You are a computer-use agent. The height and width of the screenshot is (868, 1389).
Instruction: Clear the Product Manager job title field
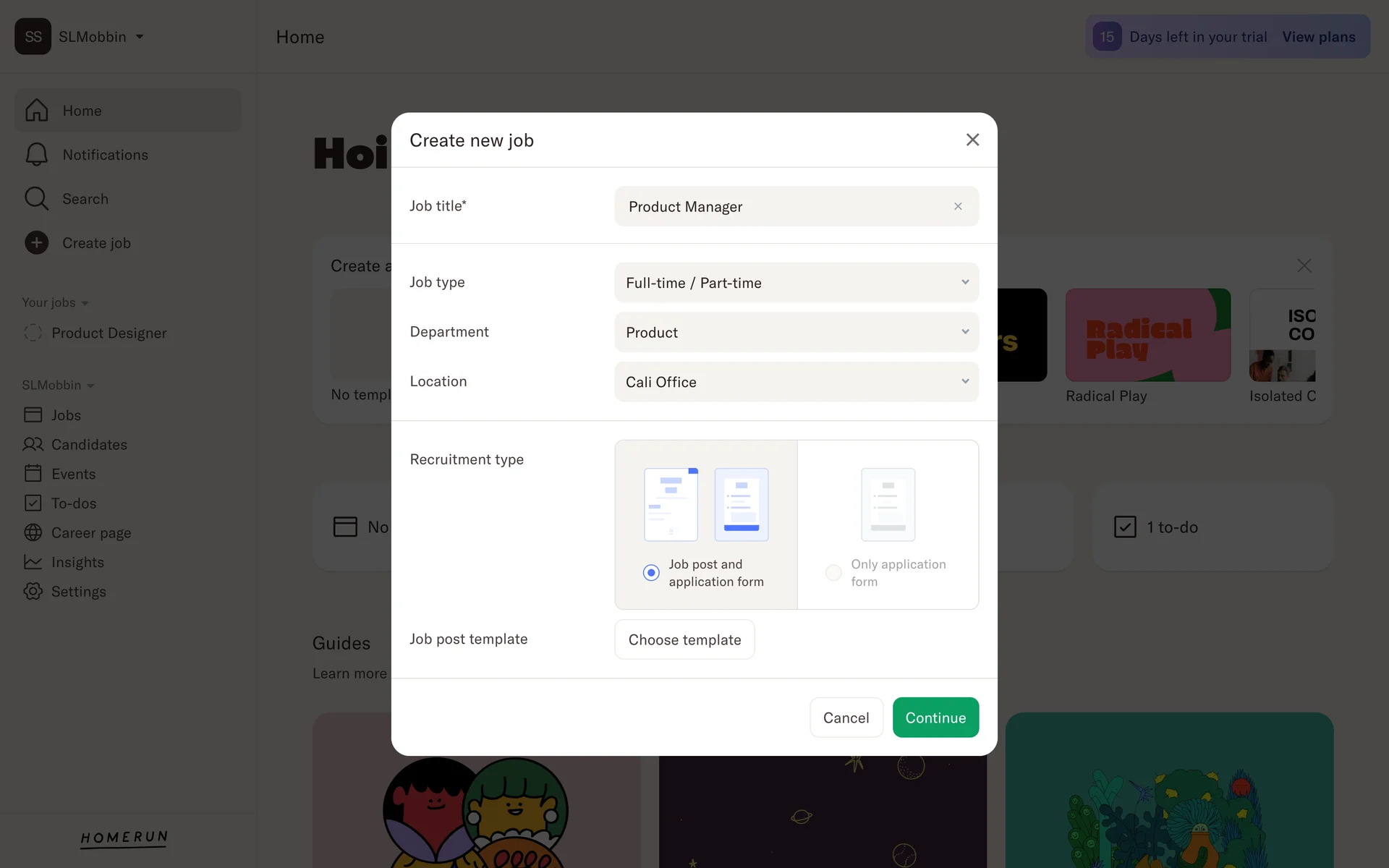958,206
